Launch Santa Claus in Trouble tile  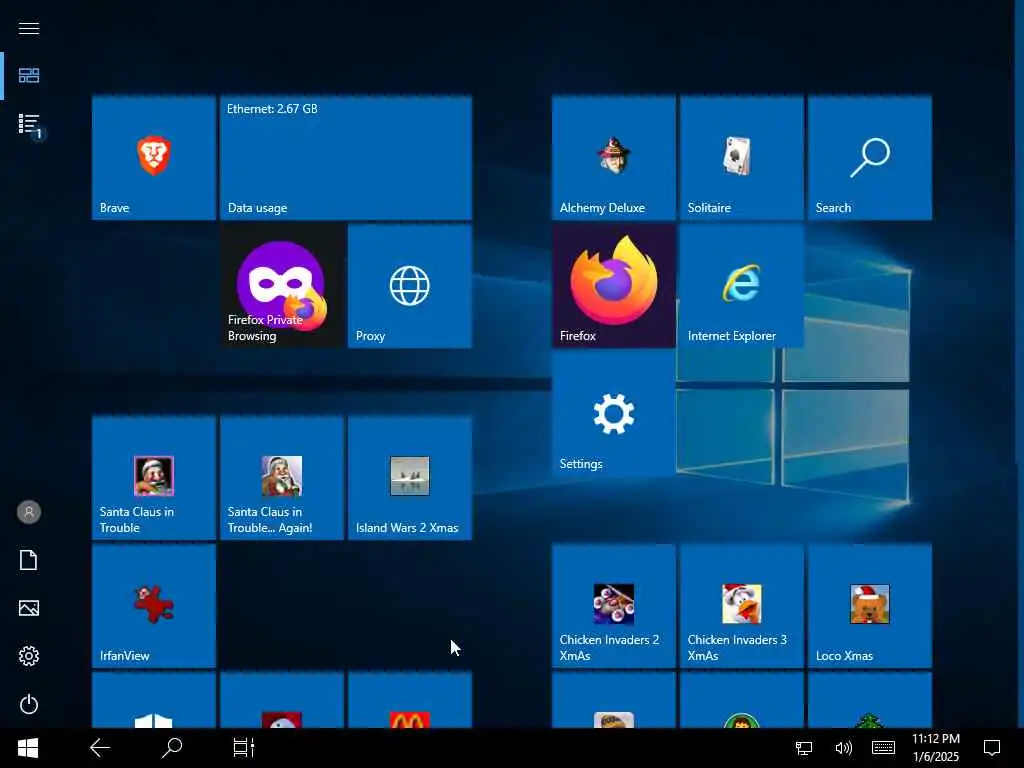point(153,478)
